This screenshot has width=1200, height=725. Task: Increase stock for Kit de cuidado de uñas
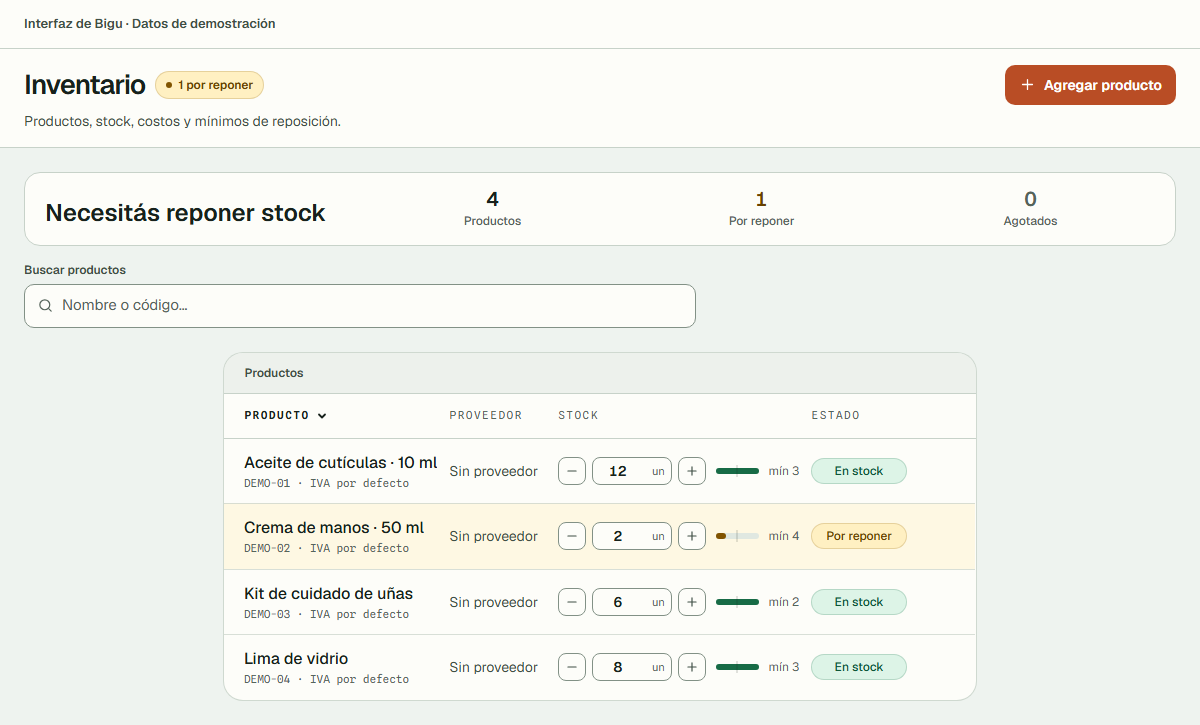tap(692, 602)
